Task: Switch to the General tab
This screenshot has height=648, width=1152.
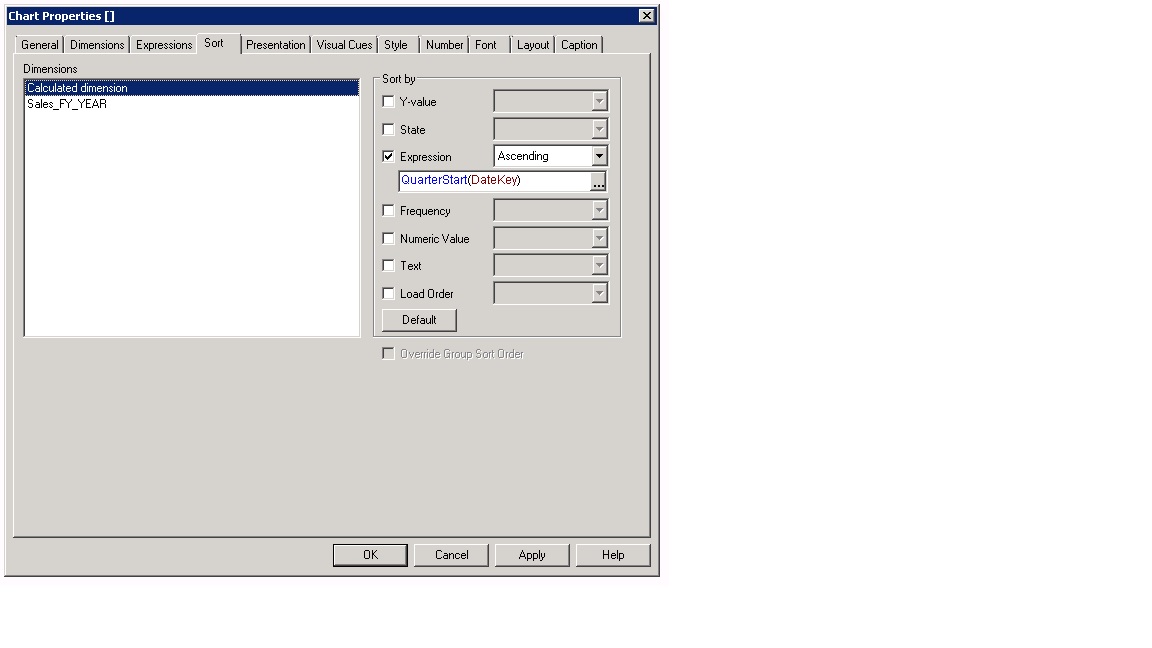Action: pyautogui.click(x=40, y=45)
